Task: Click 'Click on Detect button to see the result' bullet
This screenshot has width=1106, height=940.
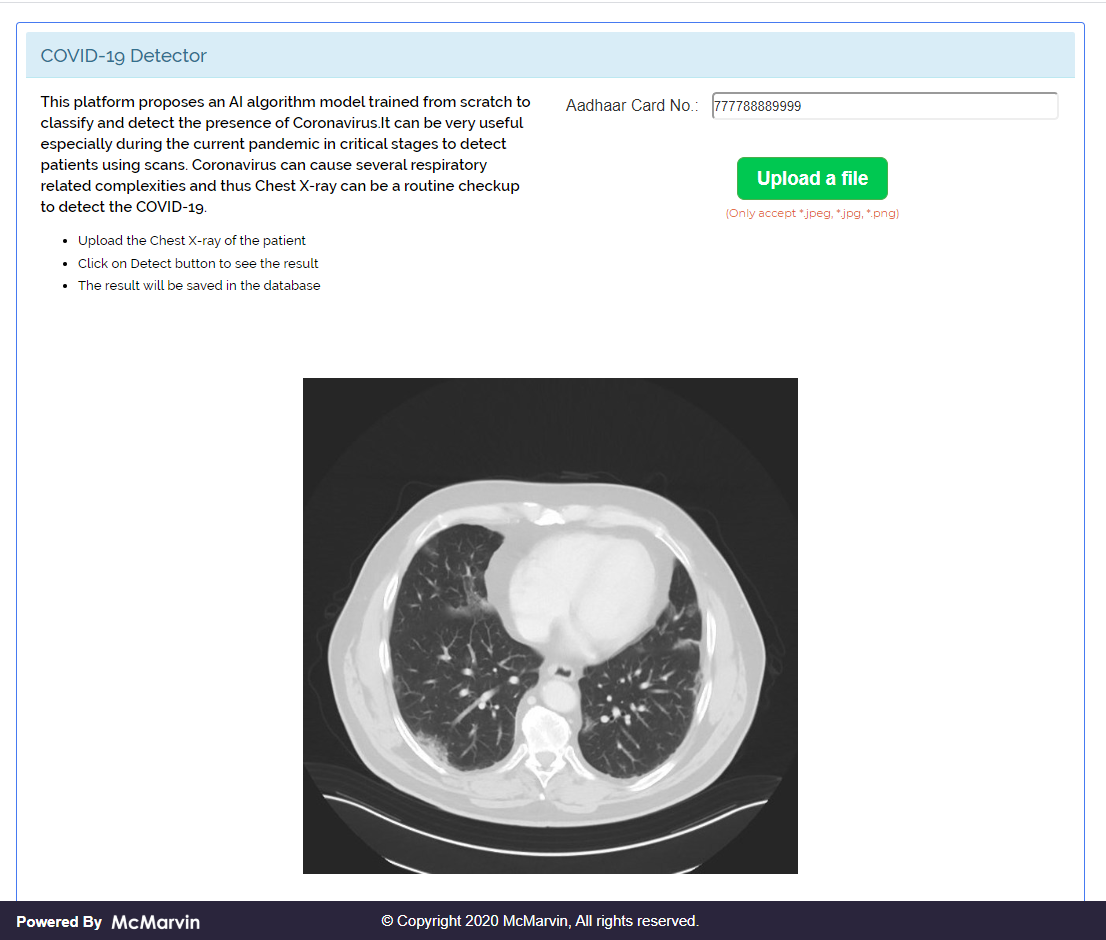Action: [x=198, y=263]
